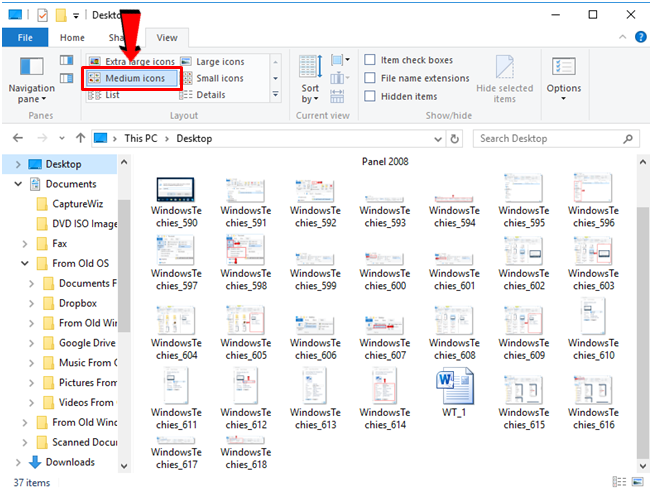Screen dimensions: 651x492
Task: Select Small icons layout
Action: 214,78
